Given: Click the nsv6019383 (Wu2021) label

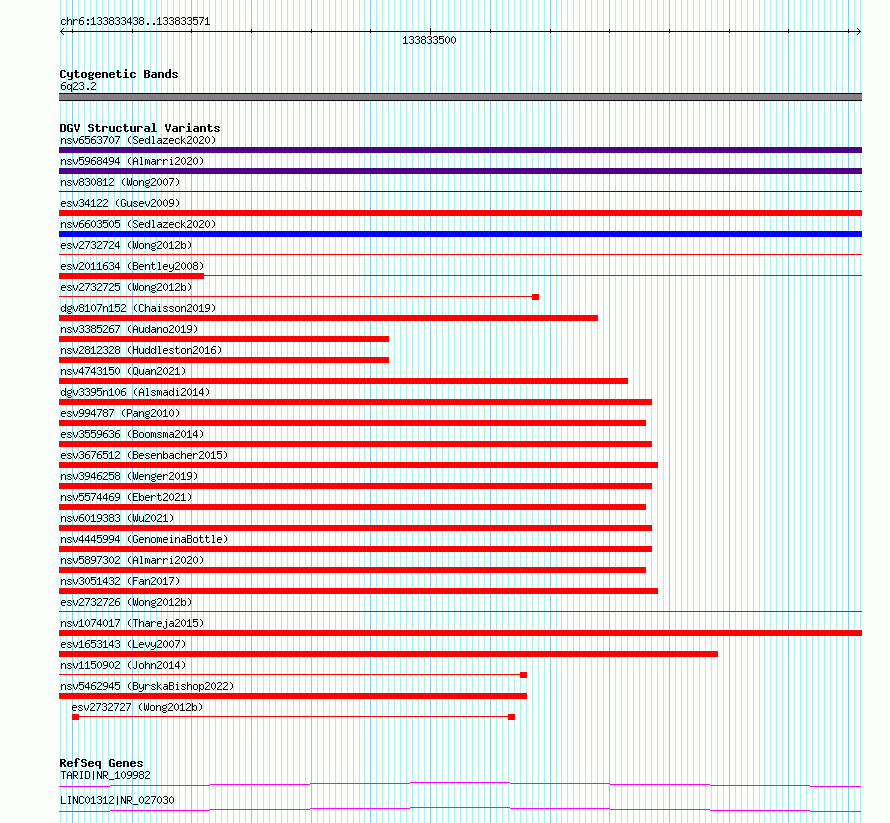Looking at the screenshot, I should [x=117, y=518].
